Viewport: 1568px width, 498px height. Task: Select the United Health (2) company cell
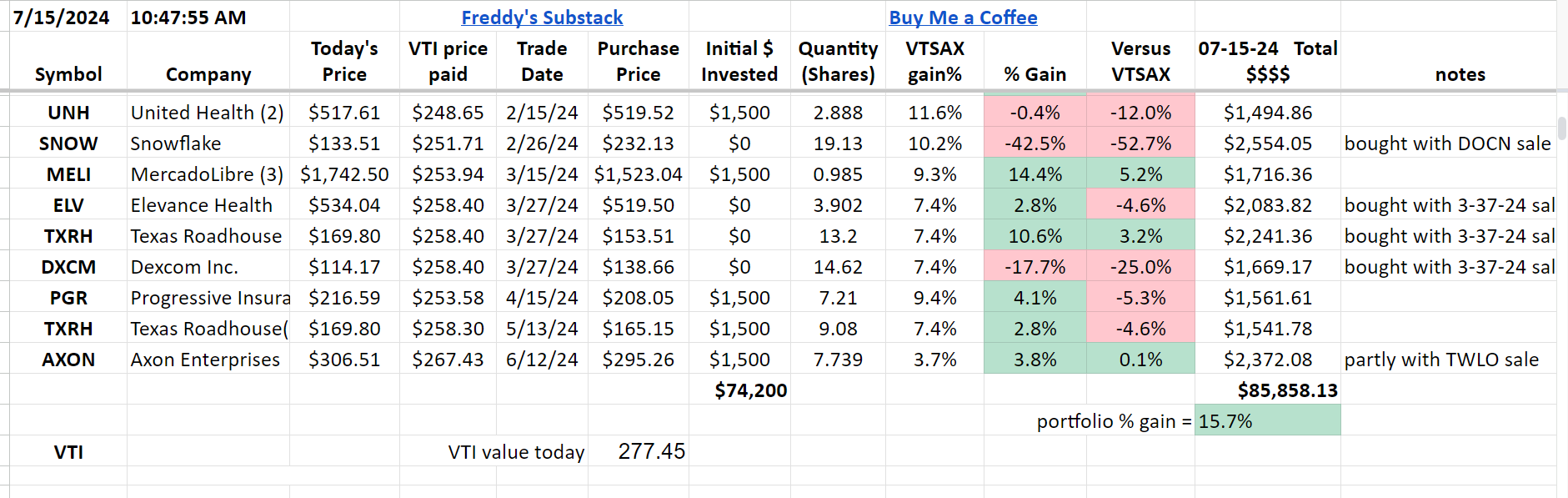click(208, 113)
